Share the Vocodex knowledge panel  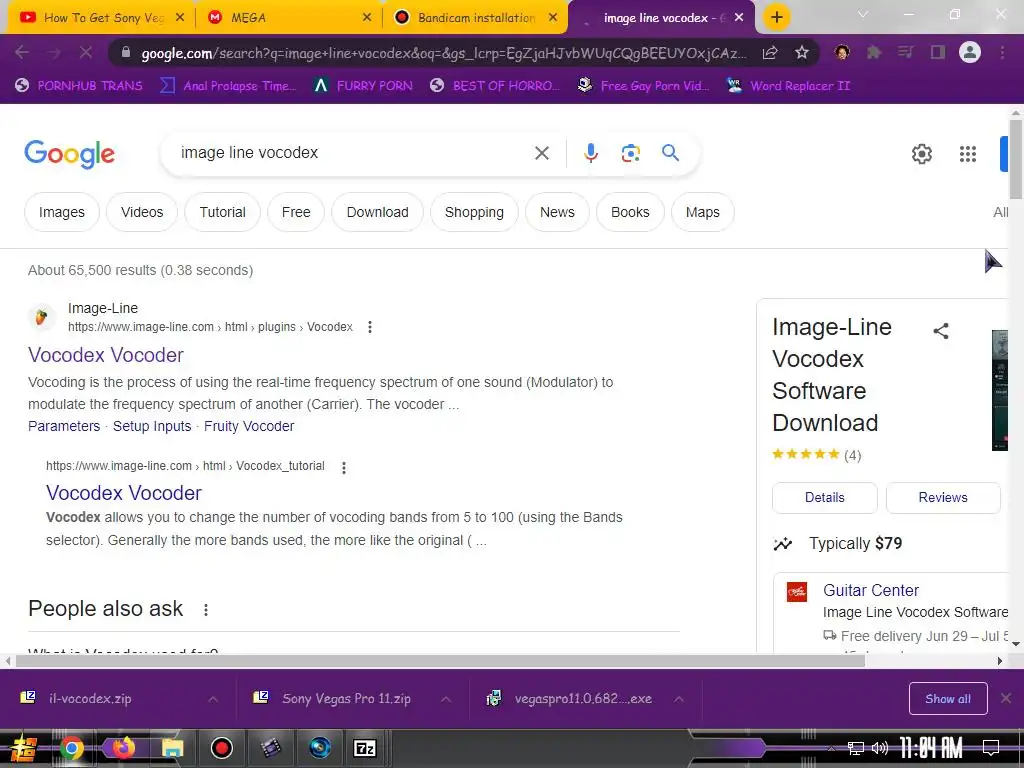(x=940, y=330)
